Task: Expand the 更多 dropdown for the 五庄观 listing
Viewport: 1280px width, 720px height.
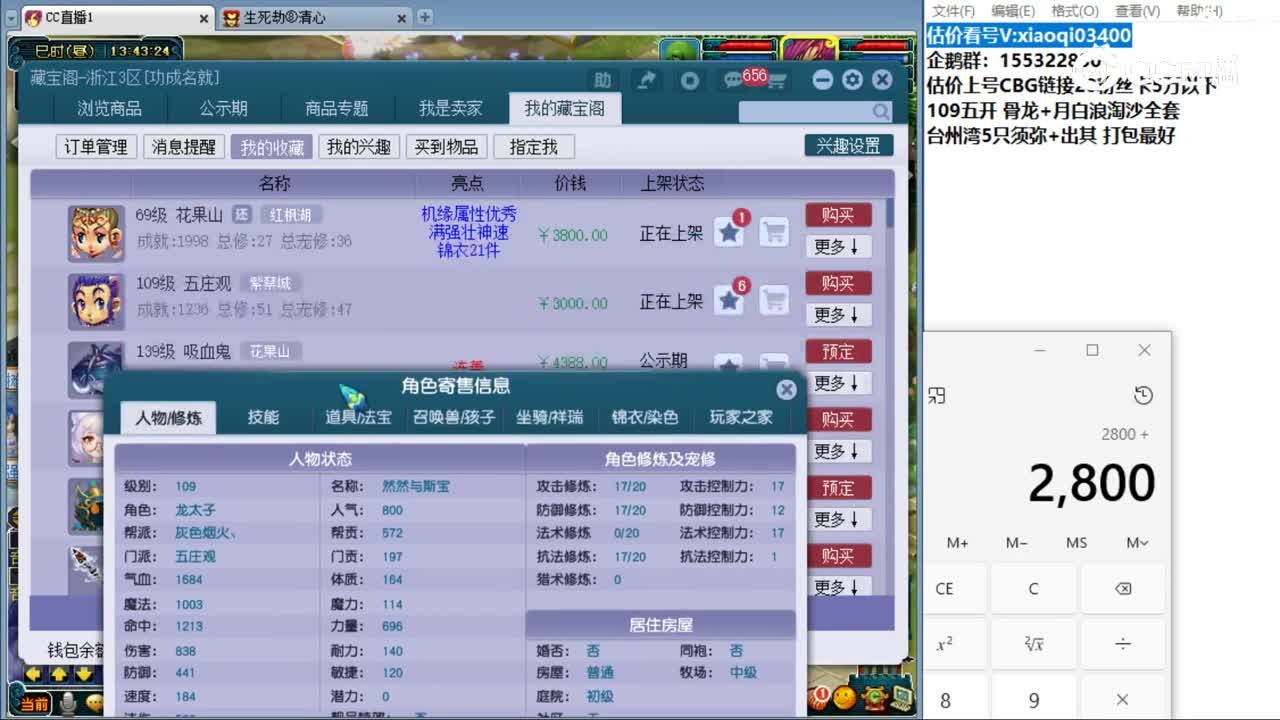Action: (838, 314)
